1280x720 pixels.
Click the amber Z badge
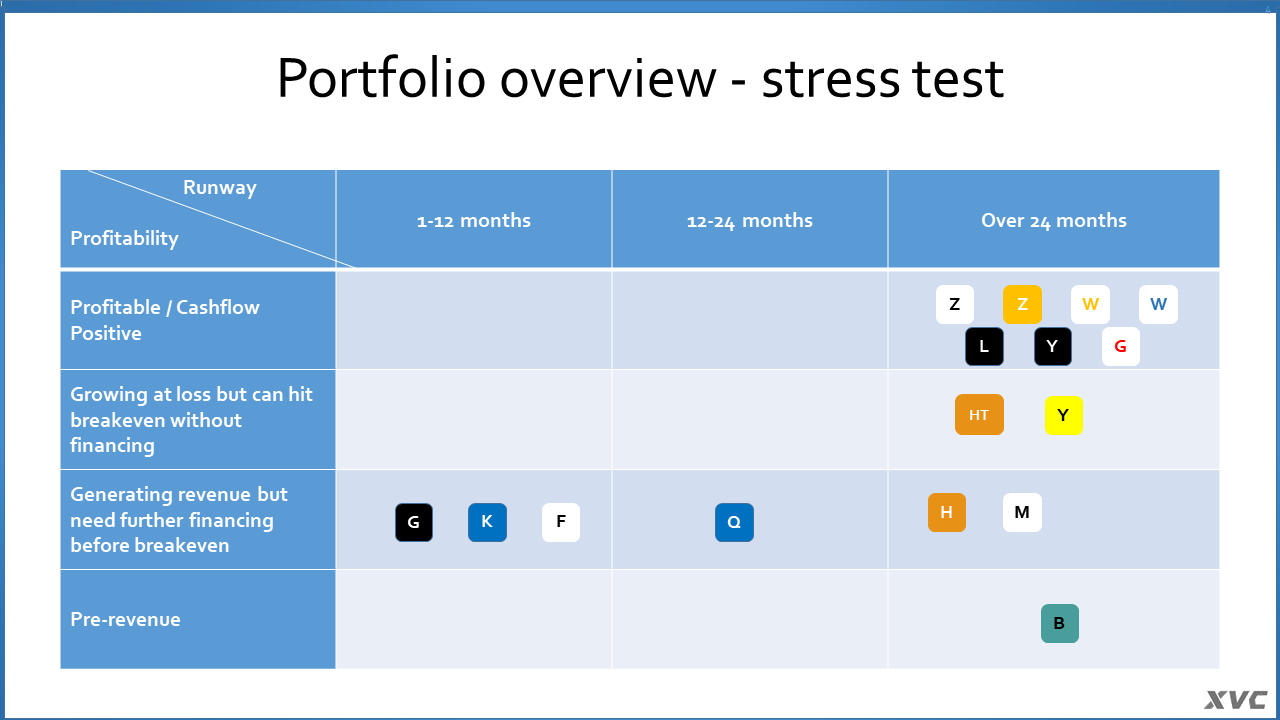coord(1022,305)
